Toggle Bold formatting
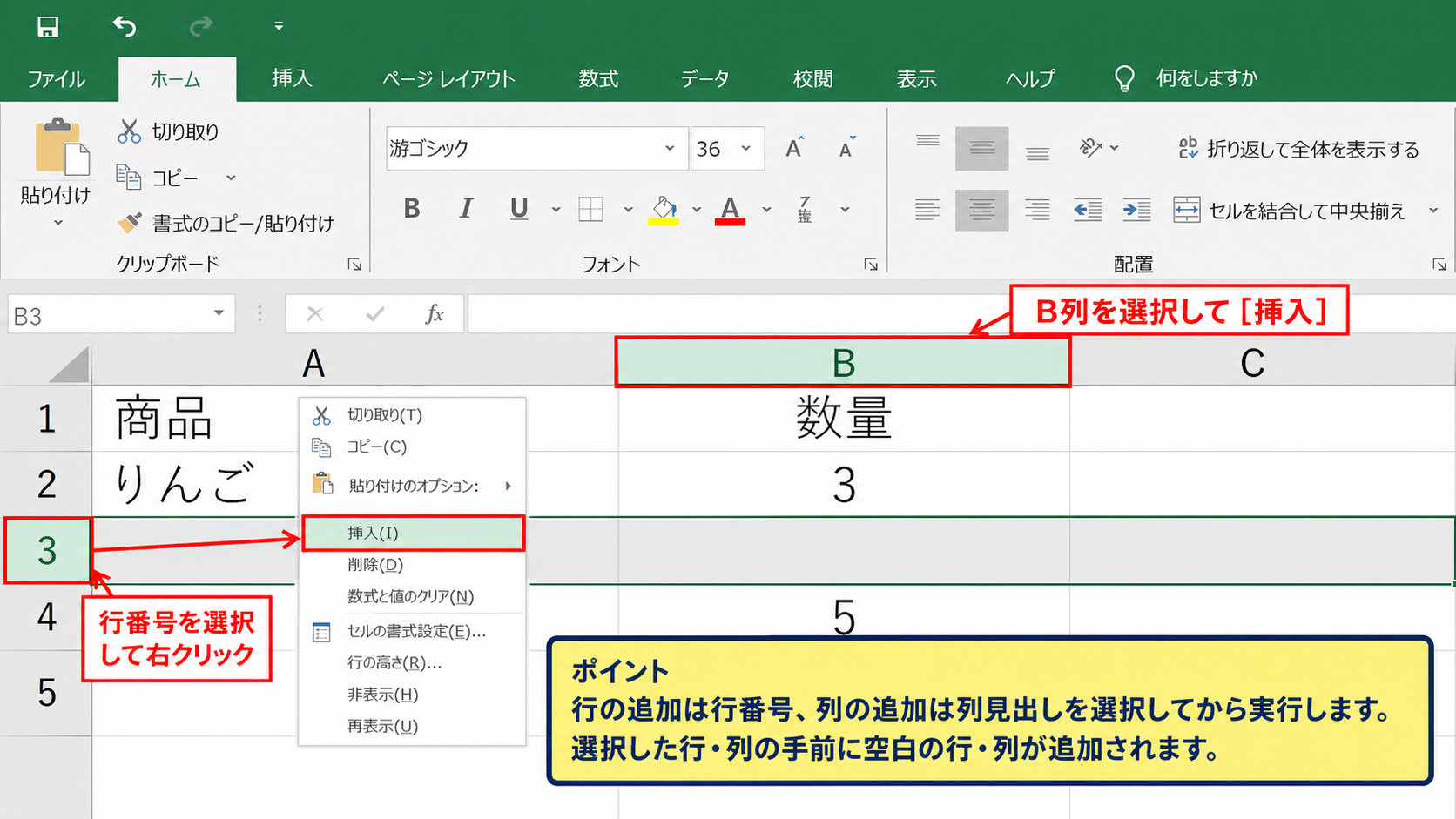This screenshot has width=1456, height=819. click(x=412, y=209)
